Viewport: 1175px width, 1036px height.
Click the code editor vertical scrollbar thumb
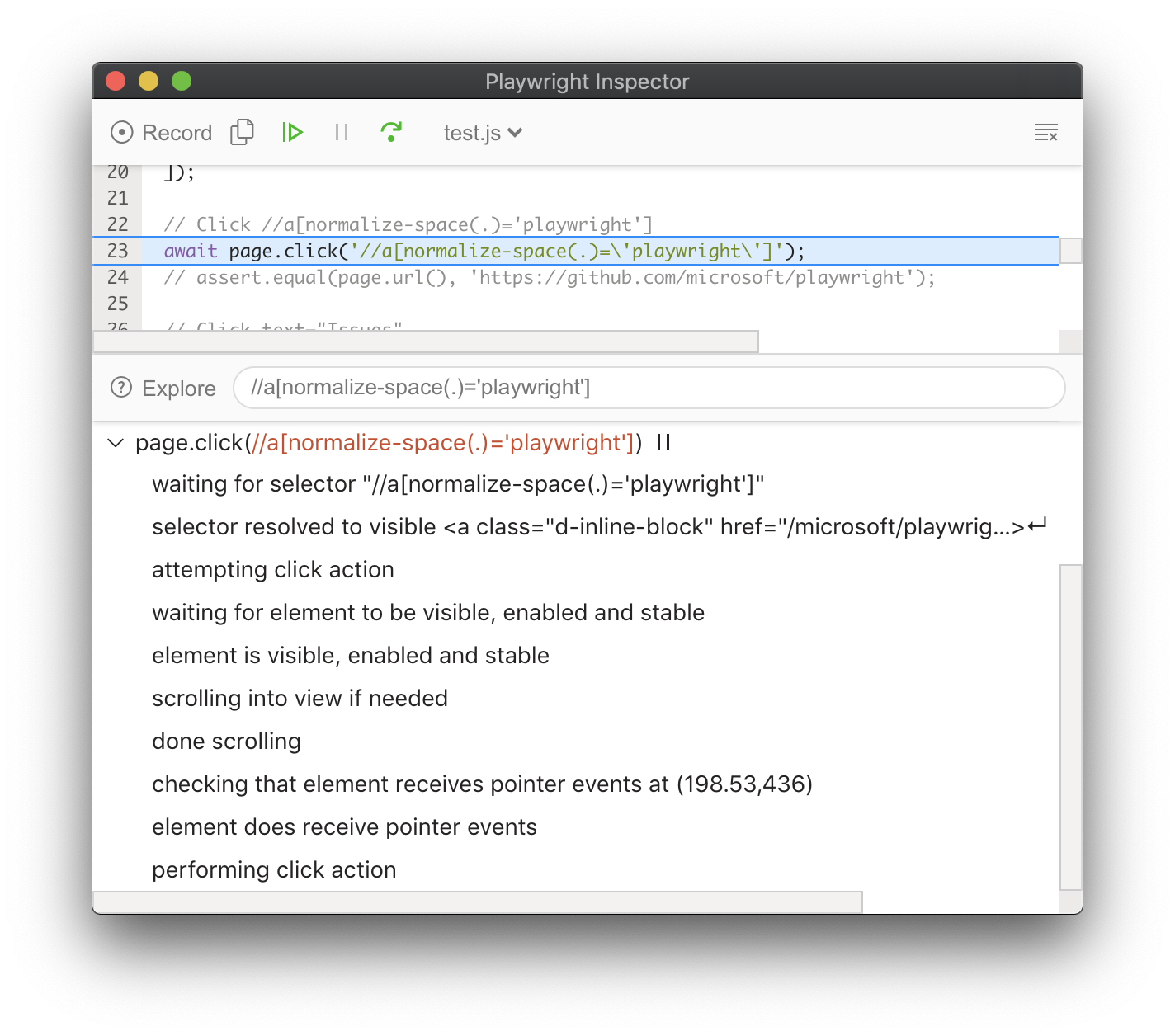coord(1071,251)
